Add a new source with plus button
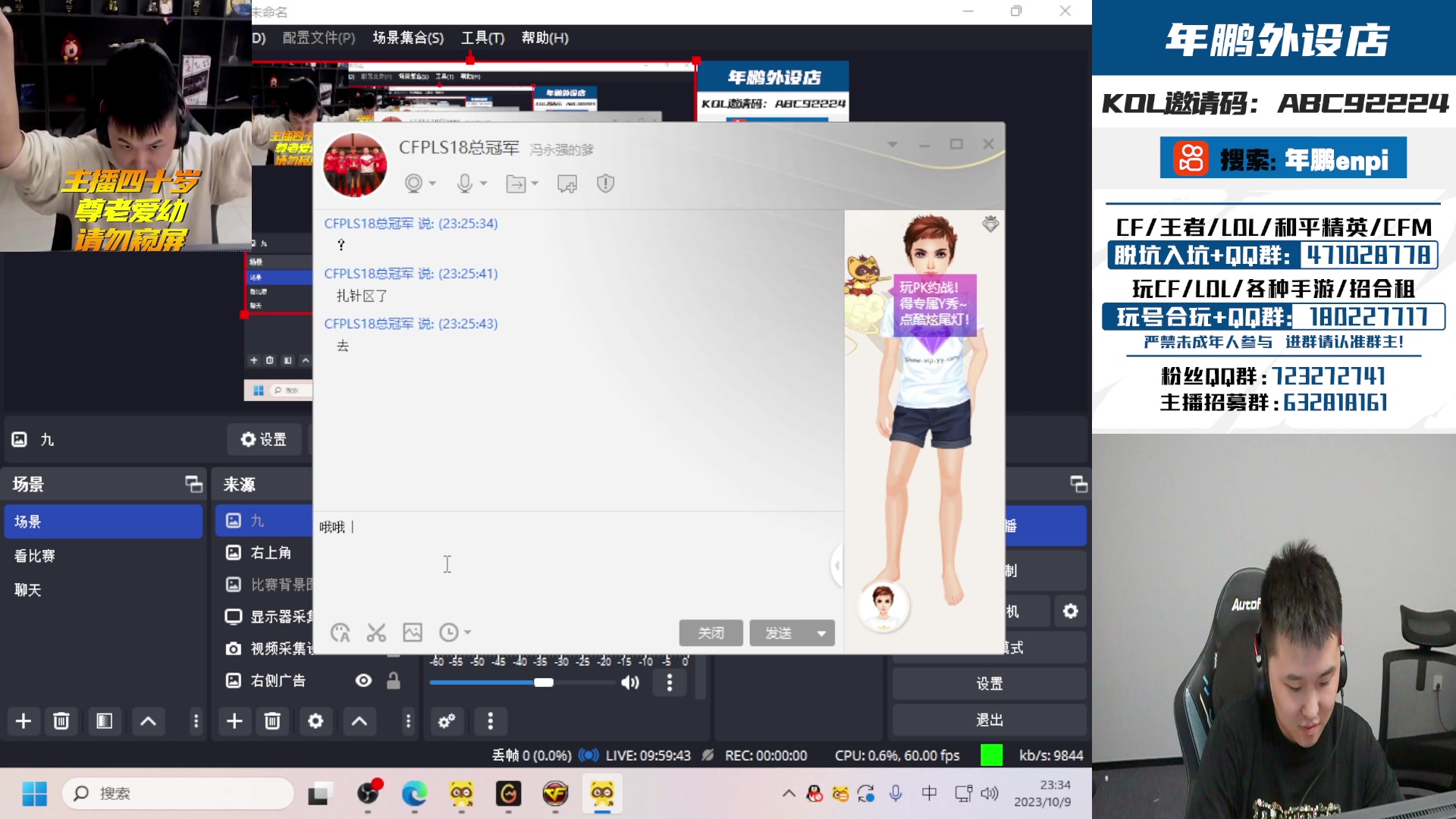 pos(234,721)
